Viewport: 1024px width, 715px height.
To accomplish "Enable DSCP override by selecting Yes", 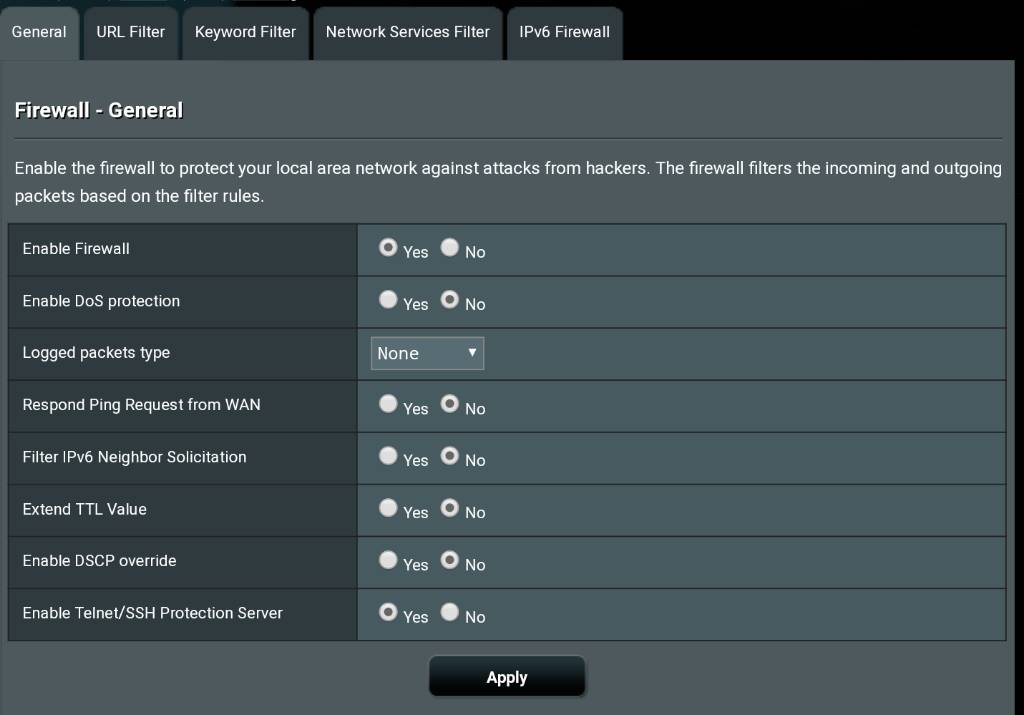I will [388, 560].
